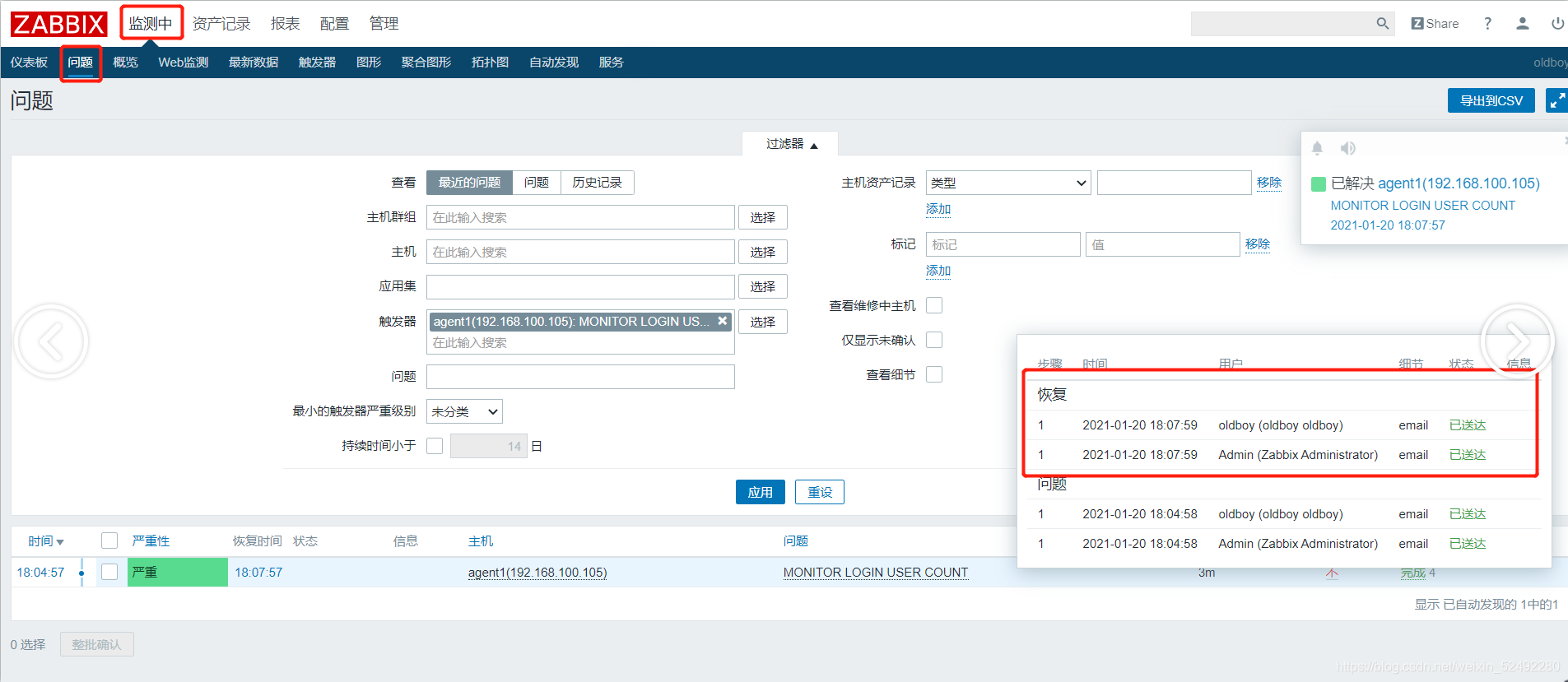Click 添加 link under 主机资产记录
The image size is (1568, 682).
pyautogui.click(x=938, y=209)
